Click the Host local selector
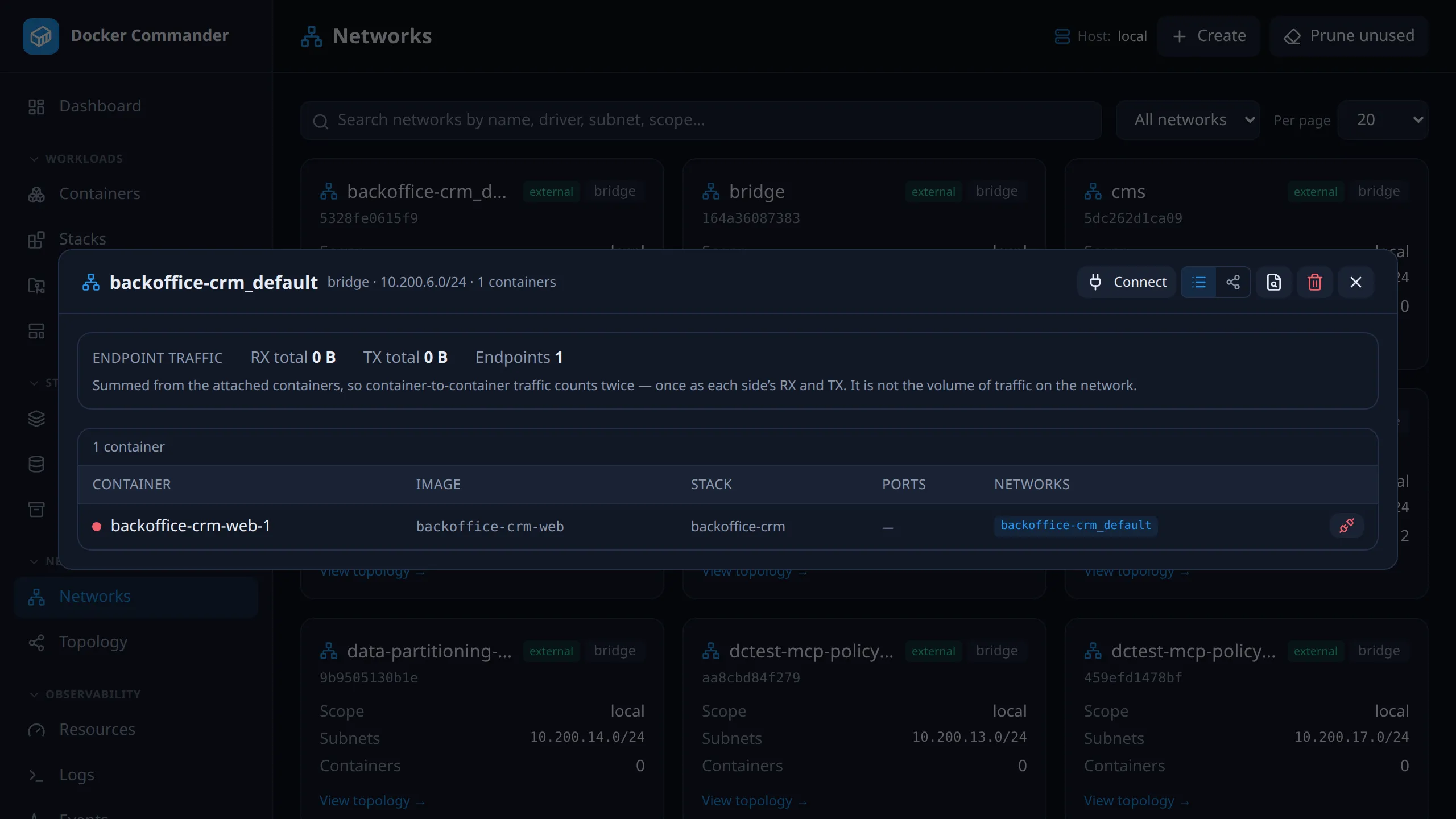This screenshot has width=1456, height=819. [x=1101, y=36]
